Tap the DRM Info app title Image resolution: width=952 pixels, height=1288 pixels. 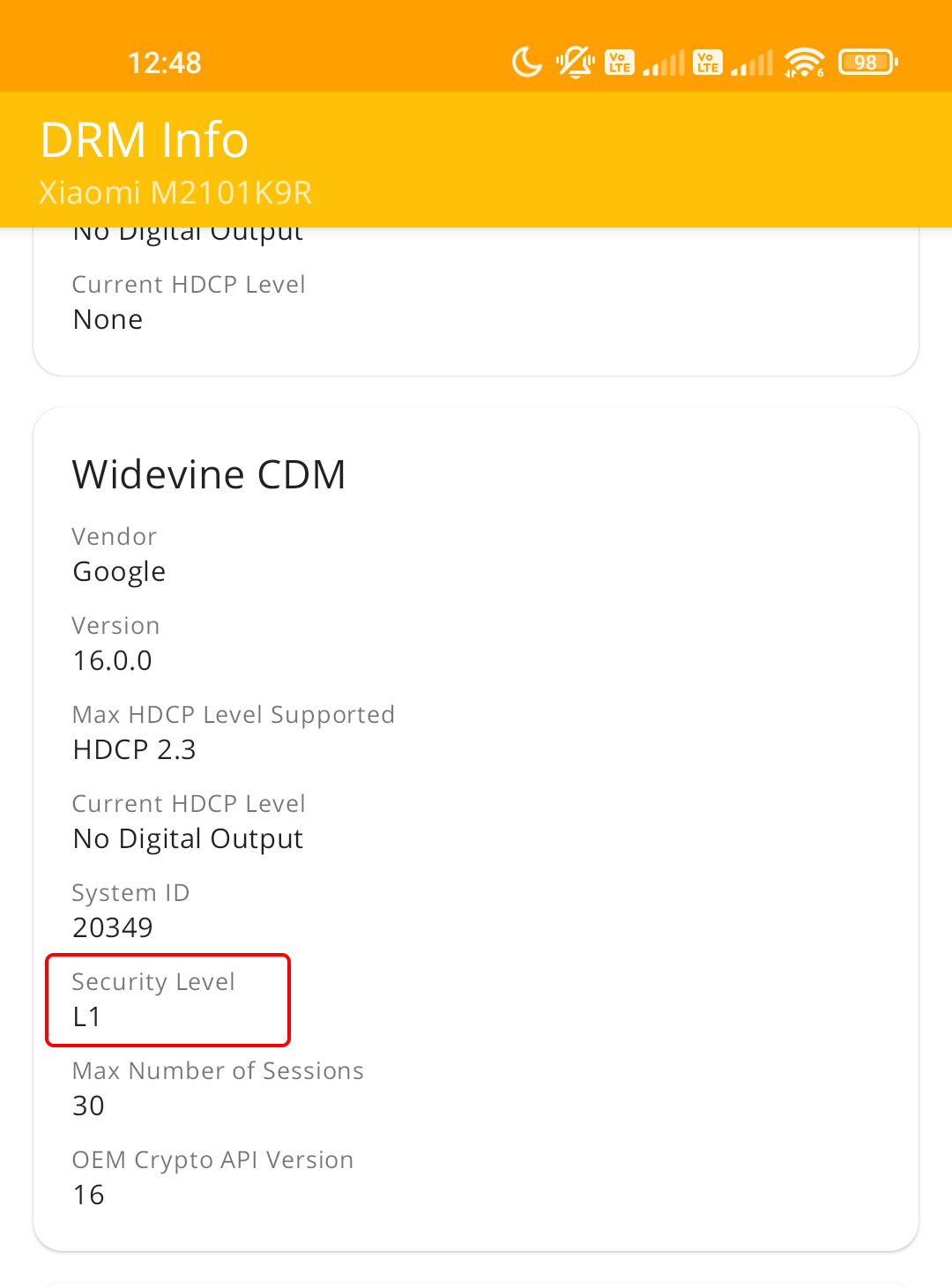(145, 140)
